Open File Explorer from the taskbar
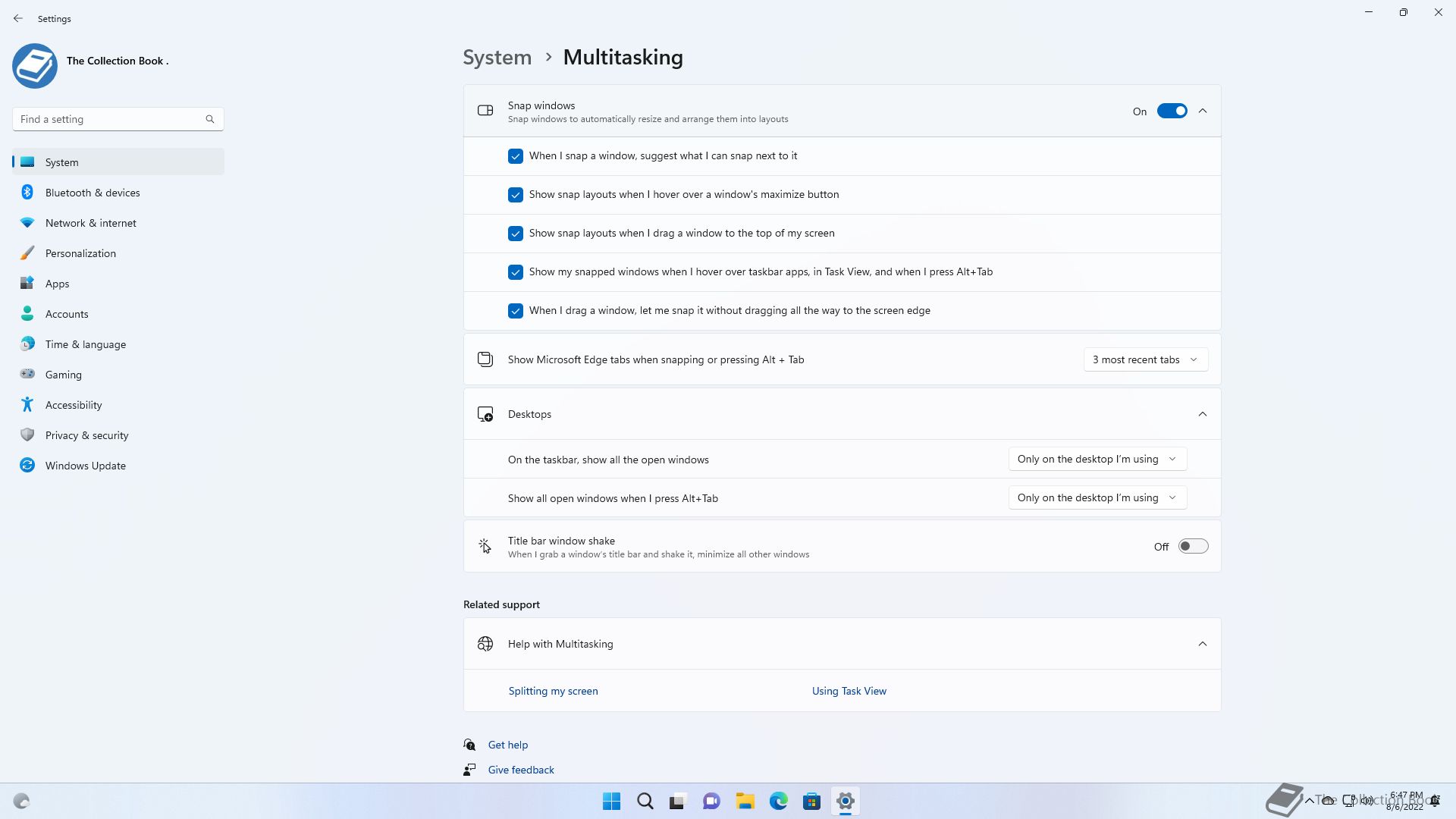The image size is (1456, 819). [745, 801]
